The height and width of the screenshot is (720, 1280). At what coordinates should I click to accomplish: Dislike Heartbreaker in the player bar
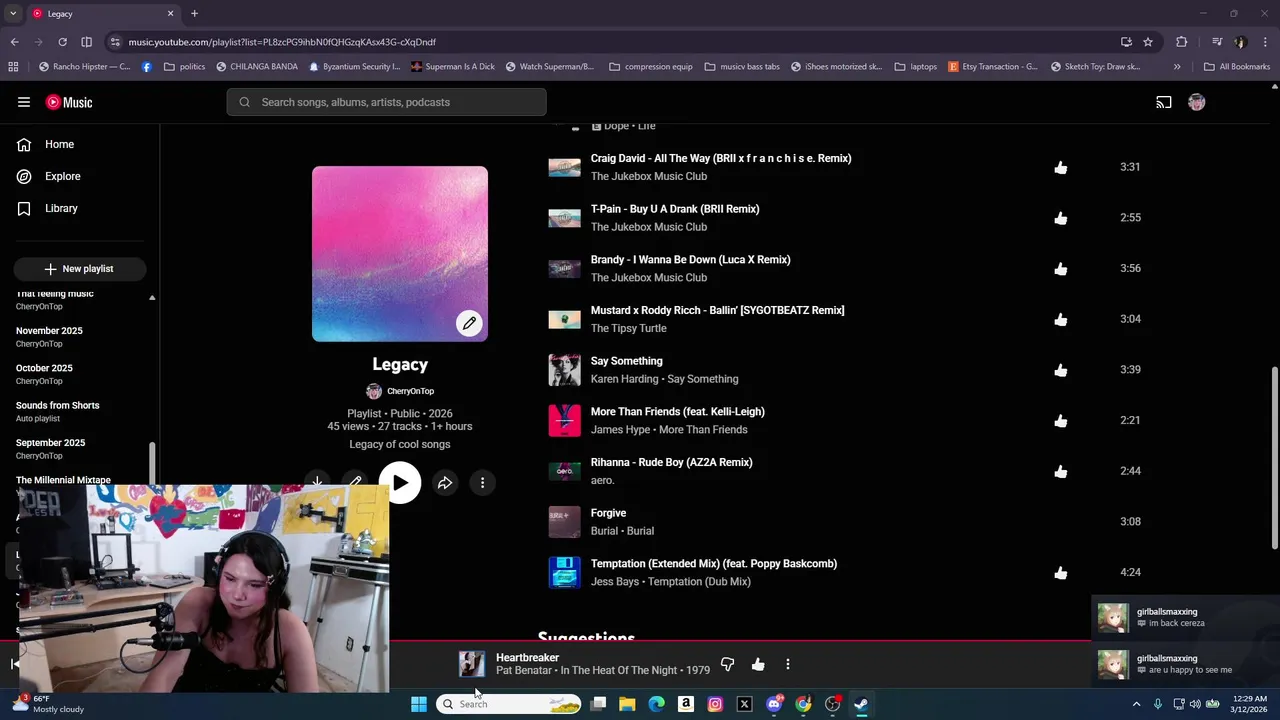tap(728, 664)
